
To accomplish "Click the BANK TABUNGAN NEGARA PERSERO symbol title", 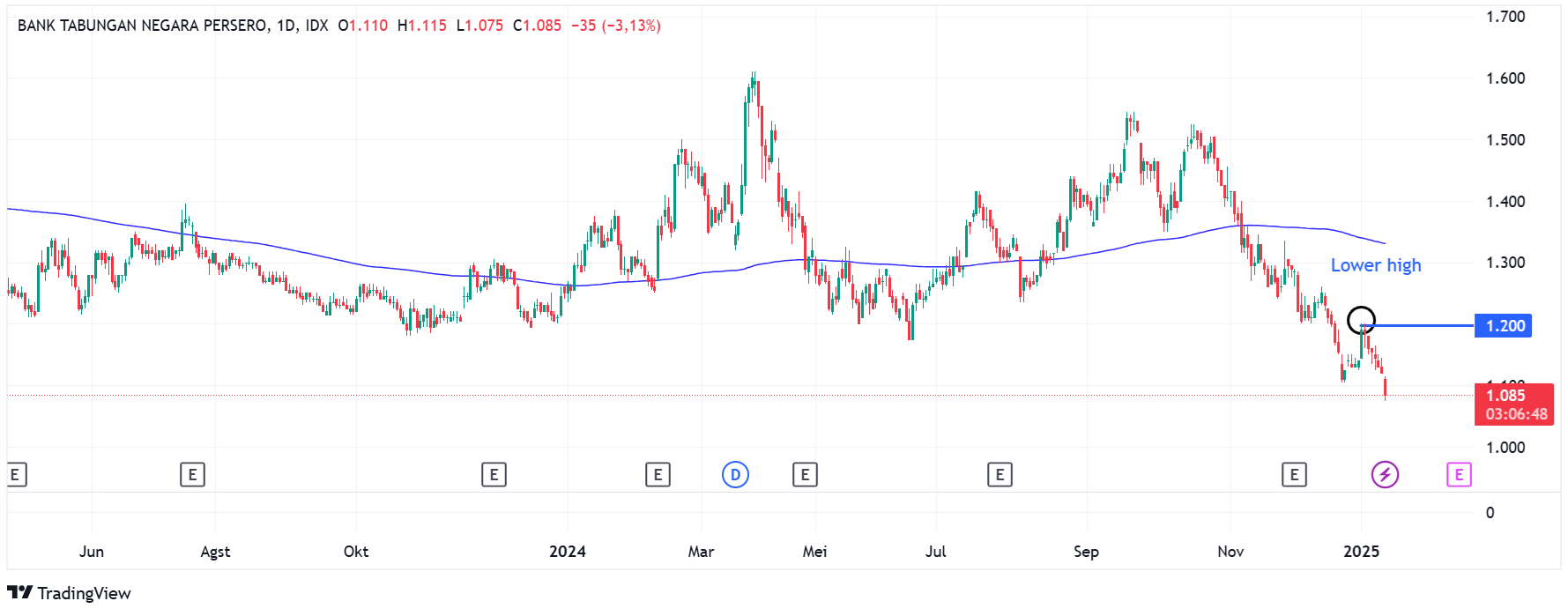I will [x=143, y=26].
